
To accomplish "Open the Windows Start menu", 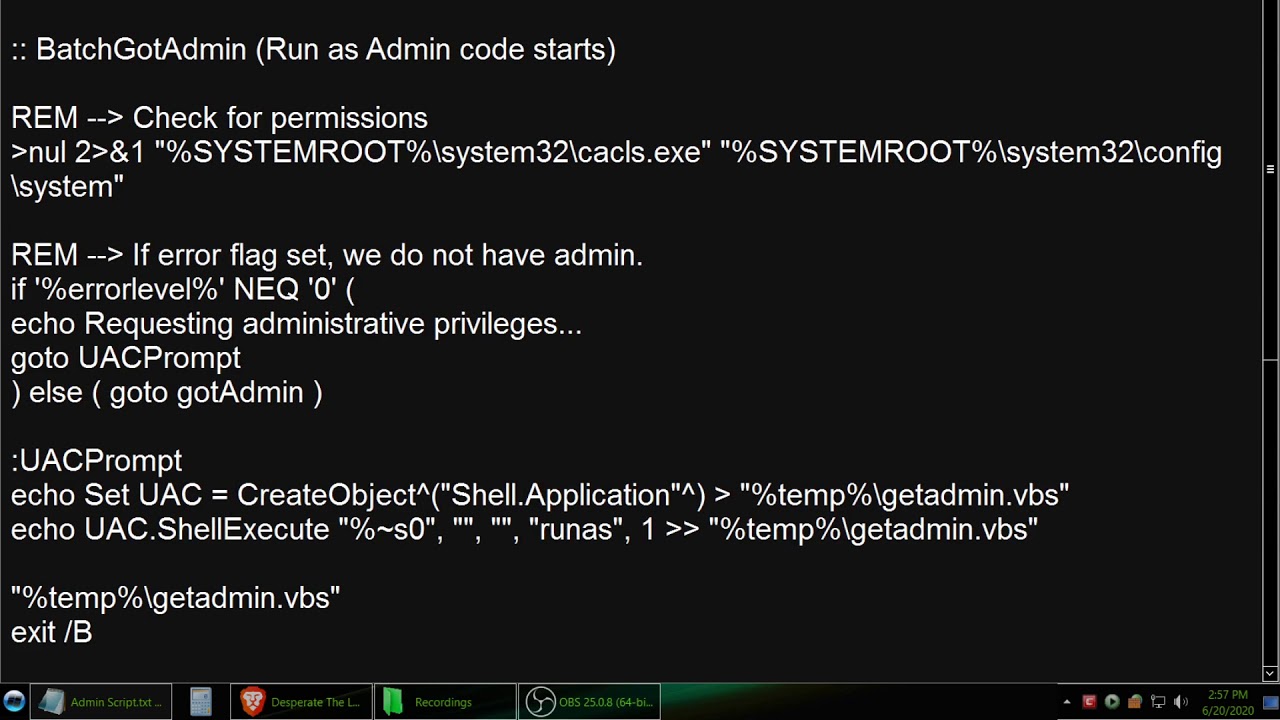I will [14, 702].
